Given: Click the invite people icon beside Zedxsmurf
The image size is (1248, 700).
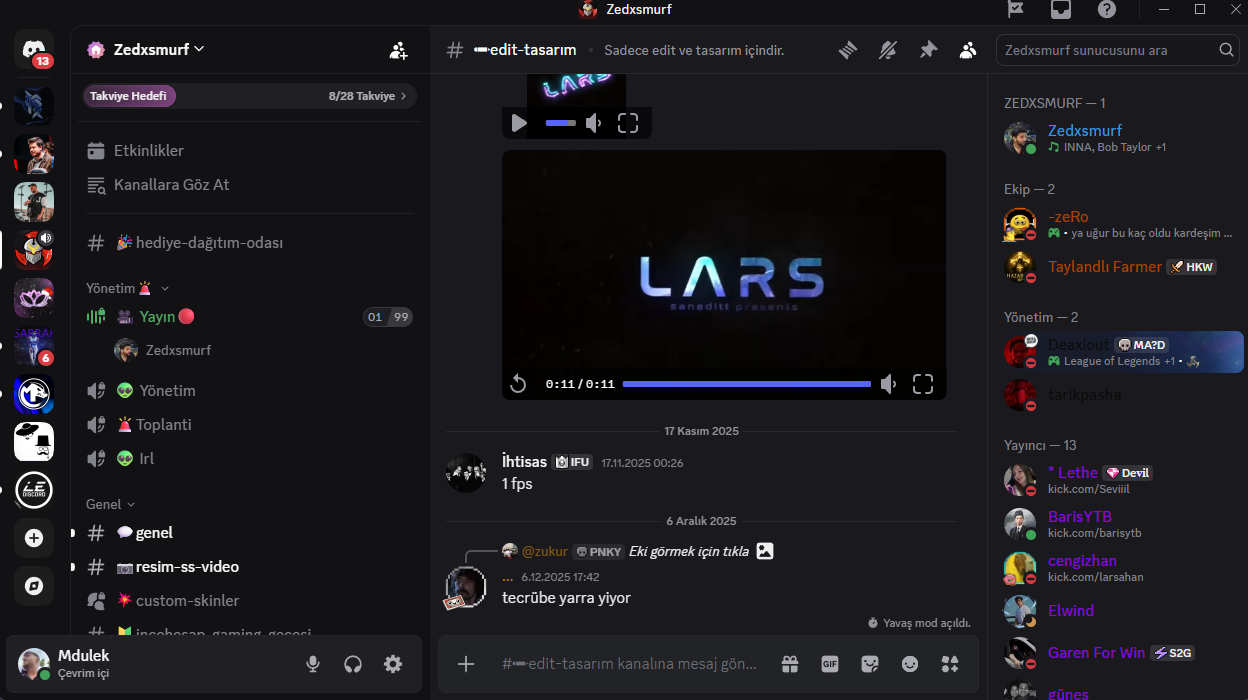Looking at the screenshot, I should pos(398,50).
